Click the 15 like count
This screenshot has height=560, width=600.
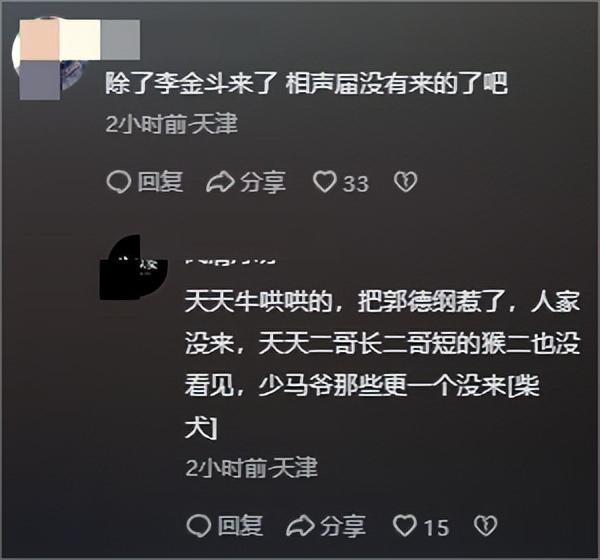pos(436,527)
